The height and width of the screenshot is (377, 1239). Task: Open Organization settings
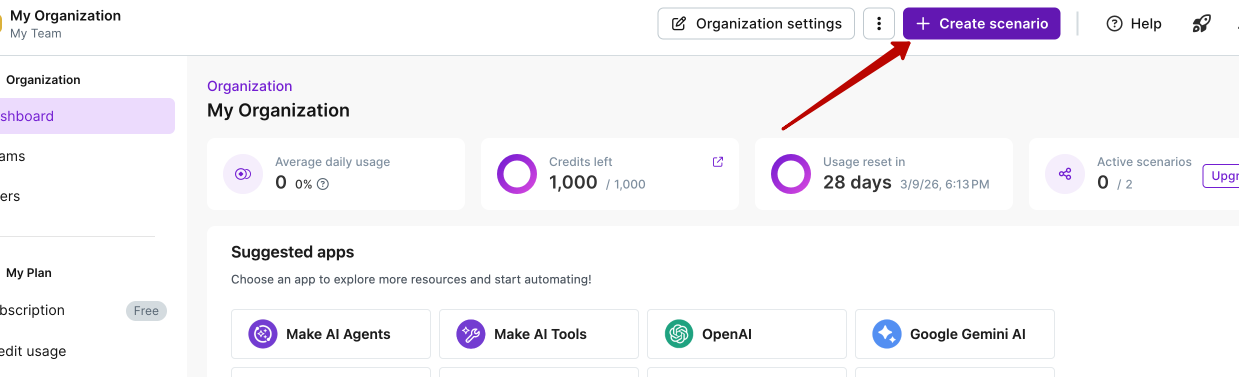click(x=756, y=23)
